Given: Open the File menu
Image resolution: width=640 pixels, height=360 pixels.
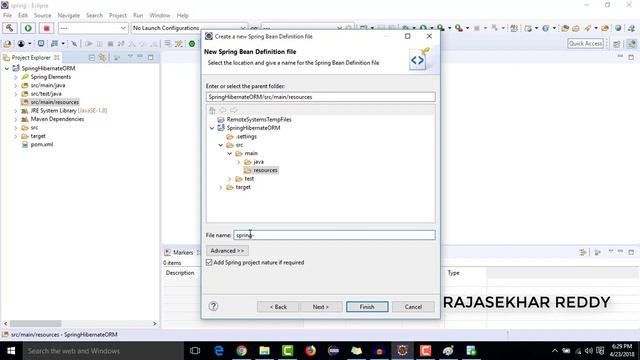Looking at the screenshot, I should click(7, 15).
